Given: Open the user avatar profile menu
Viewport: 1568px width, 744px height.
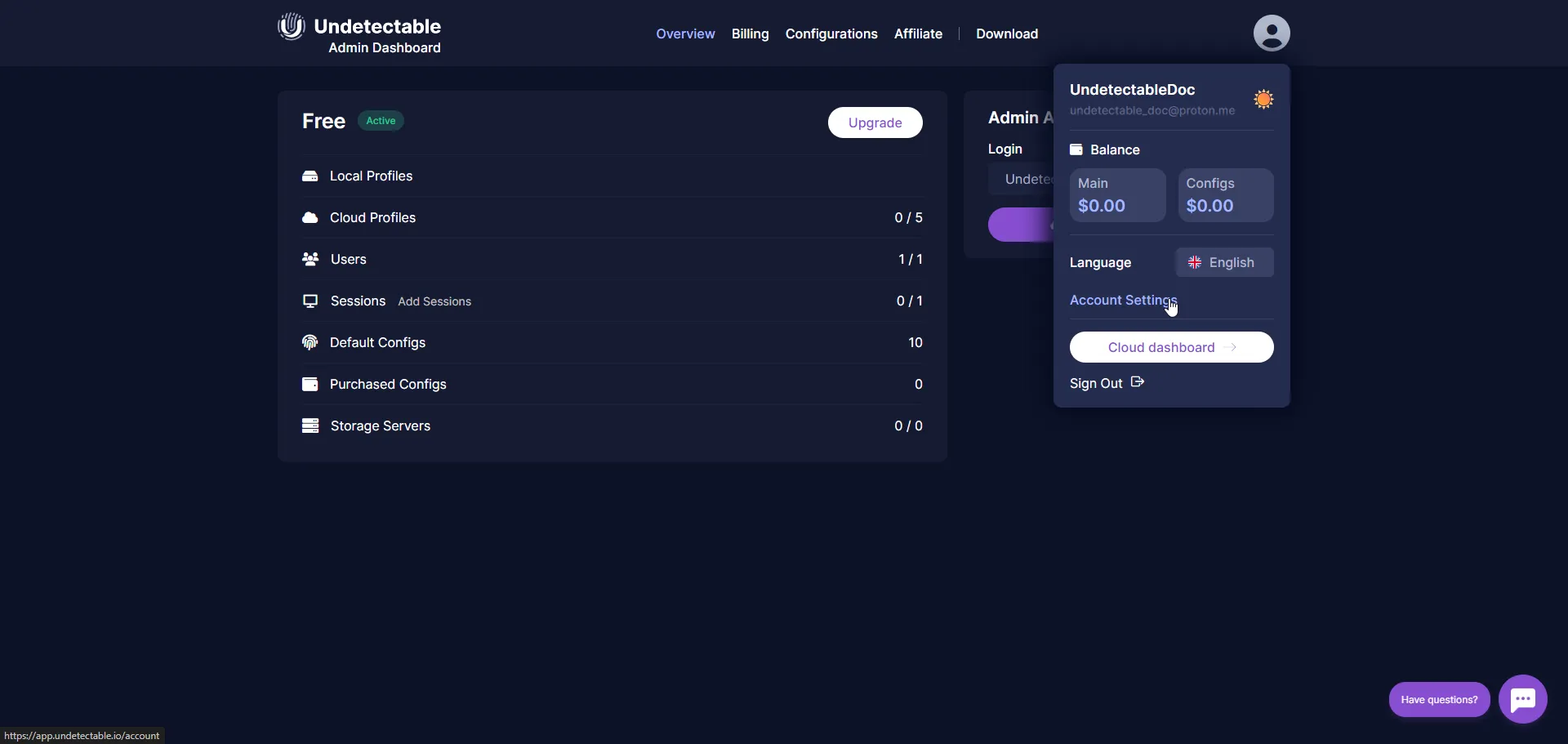Looking at the screenshot, I should 1272,33.
